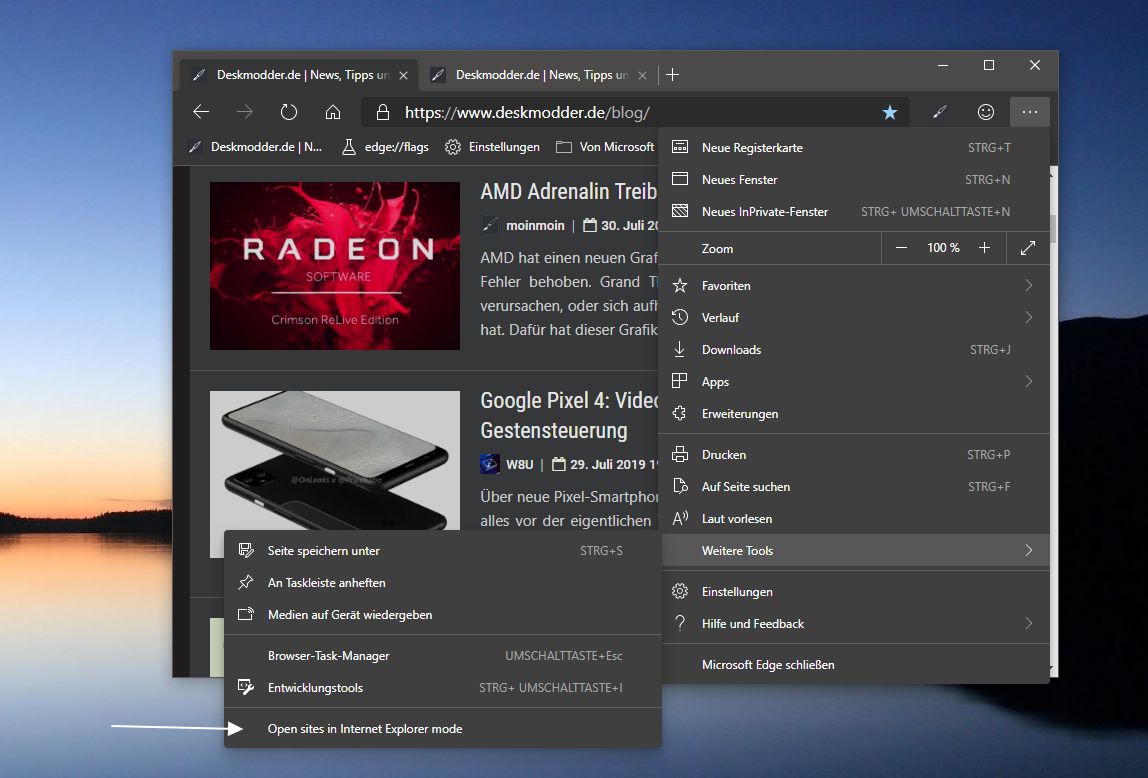Toggle the favorite star in address bar
The width and height of the screenshot is (1148, 778).
(890, 112)
